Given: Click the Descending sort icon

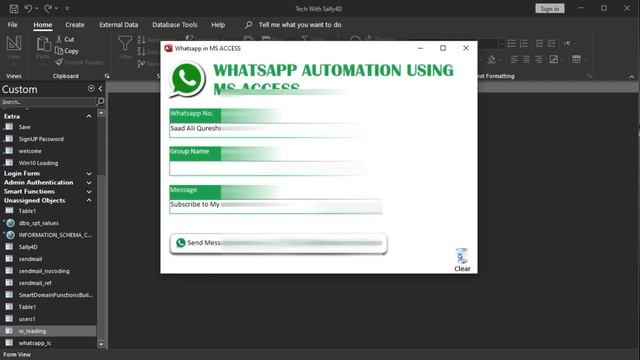Looking at the screenshot, I should click(142, 51).
